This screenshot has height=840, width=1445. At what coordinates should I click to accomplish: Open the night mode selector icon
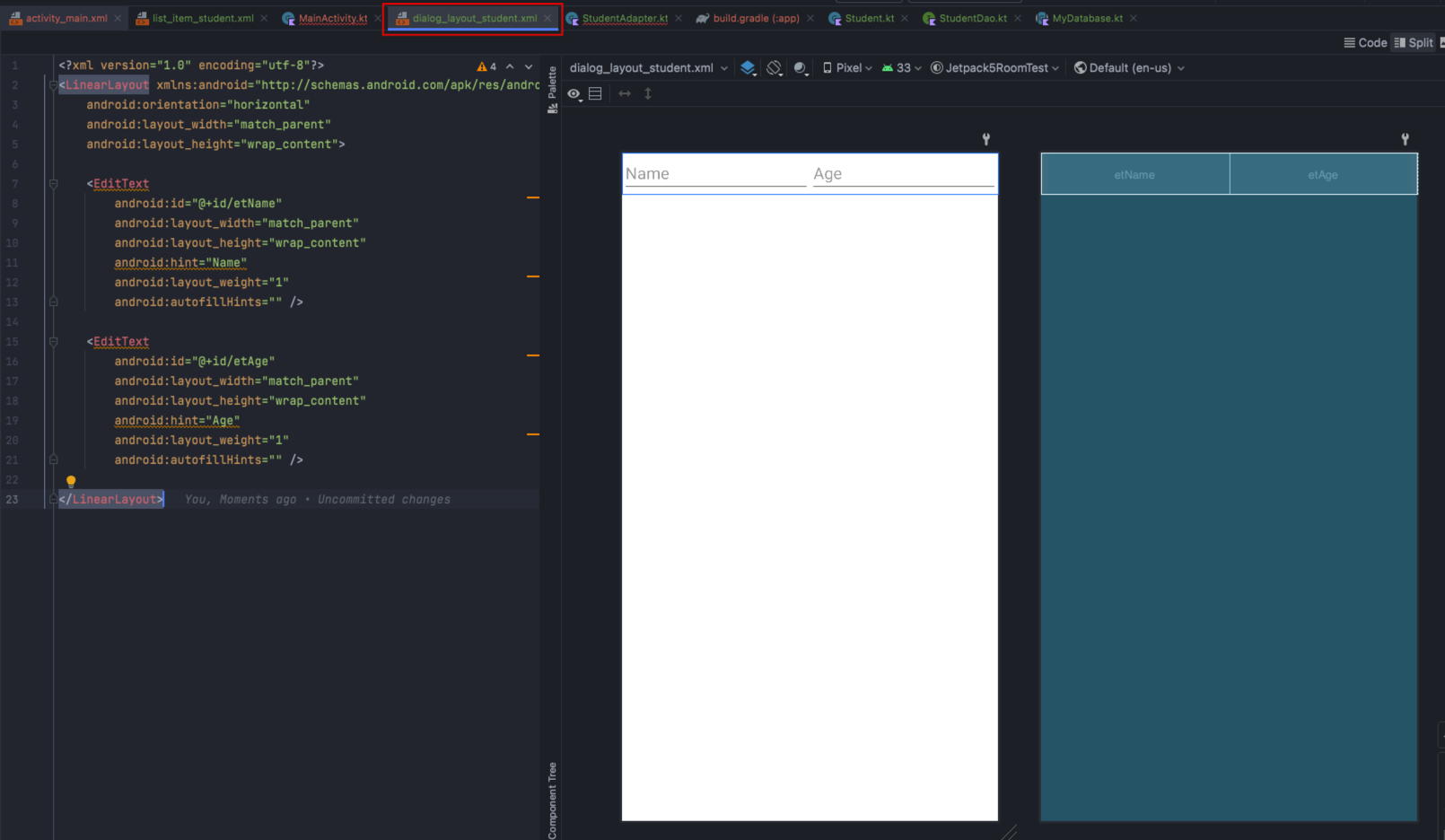pos(801,68)
